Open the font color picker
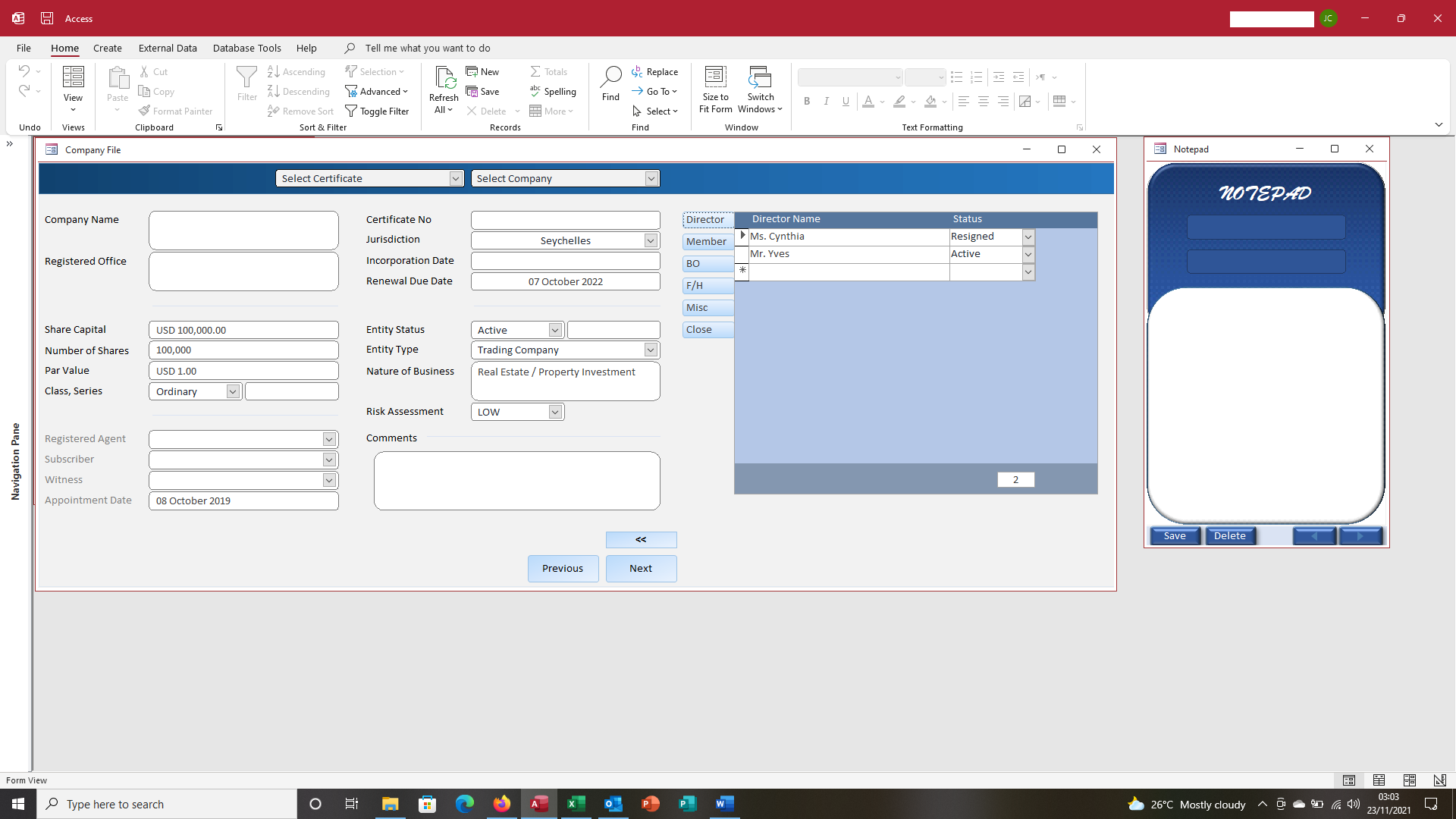This screenshot has height=819, width=1456. tap(883, 102)
